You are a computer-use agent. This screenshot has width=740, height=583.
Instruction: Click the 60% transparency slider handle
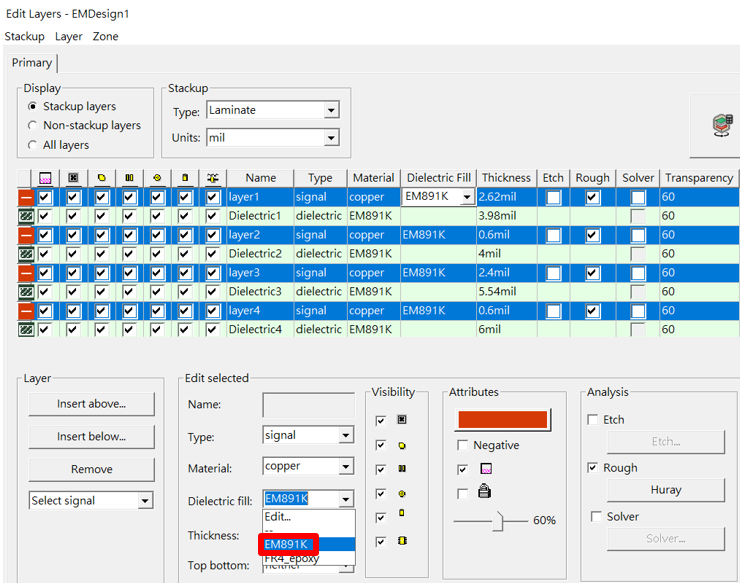498,521
